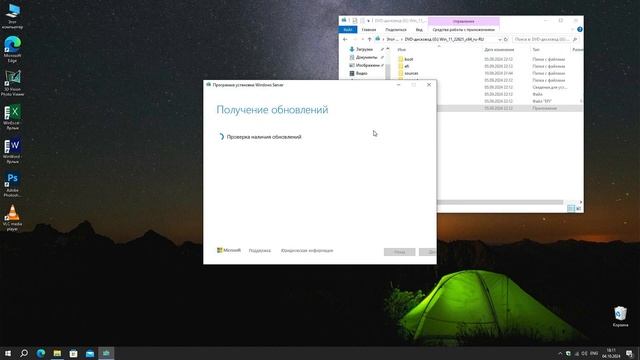Open the Mail app from the taskbar
The image size is (640, 360).
[x=90, y=353]
